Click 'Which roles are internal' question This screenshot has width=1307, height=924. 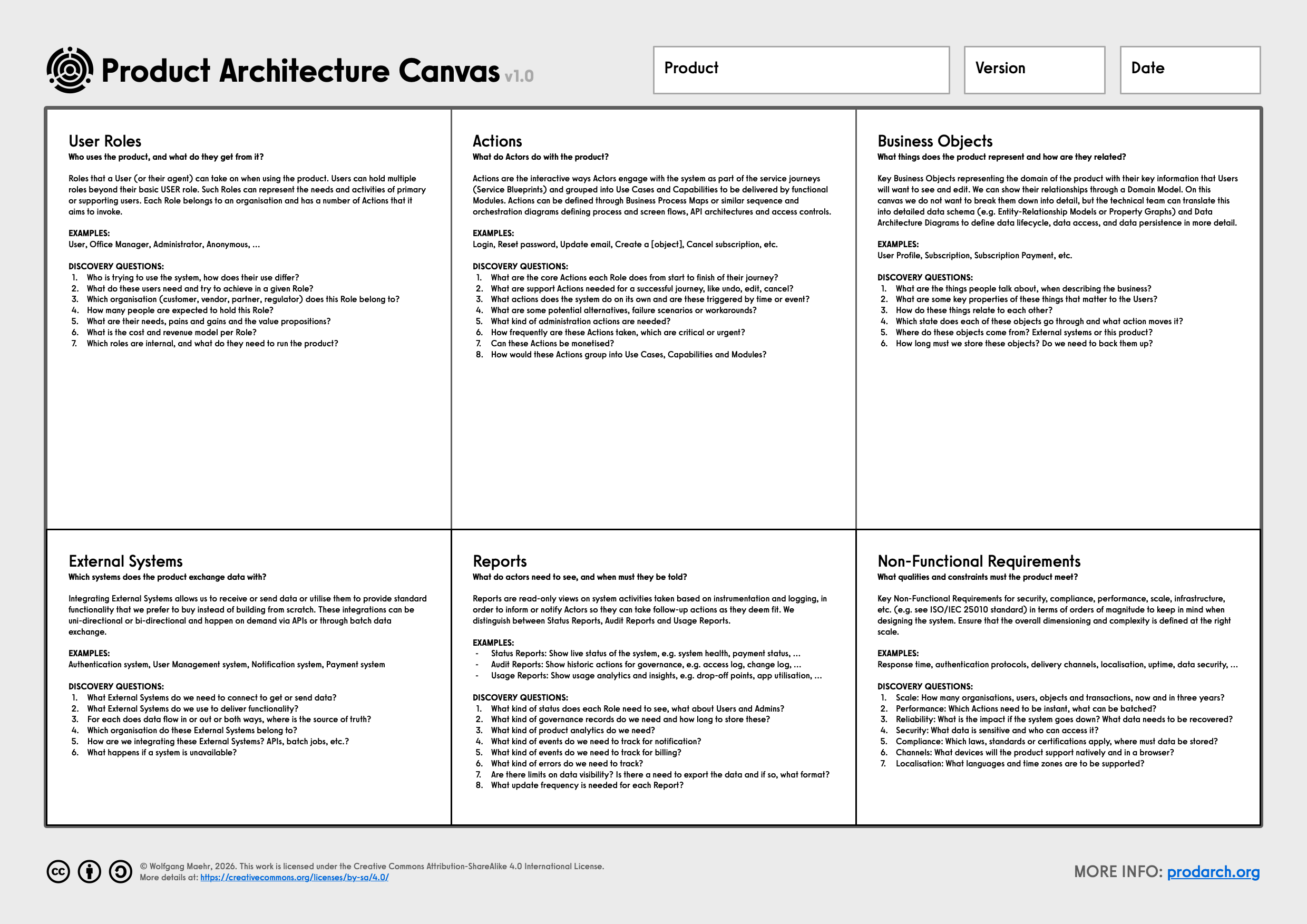coord(212,344)
